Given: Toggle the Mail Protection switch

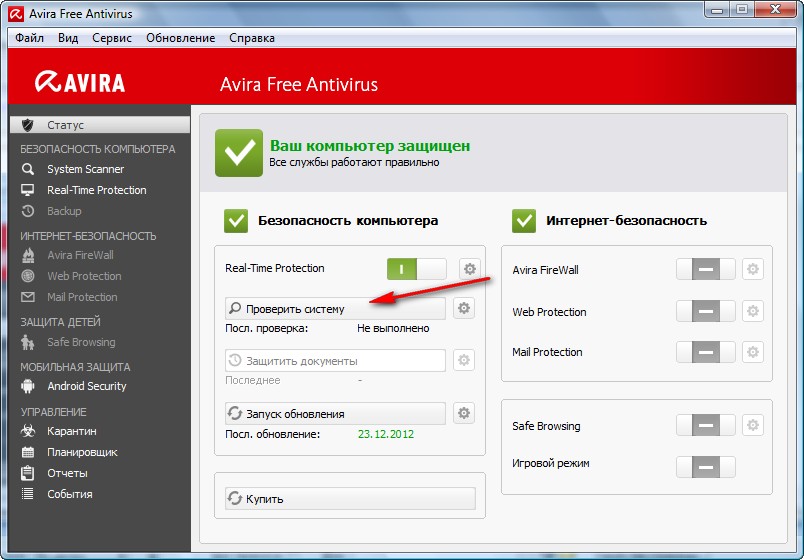Looking at the screenshot, I should pos(706,352).
